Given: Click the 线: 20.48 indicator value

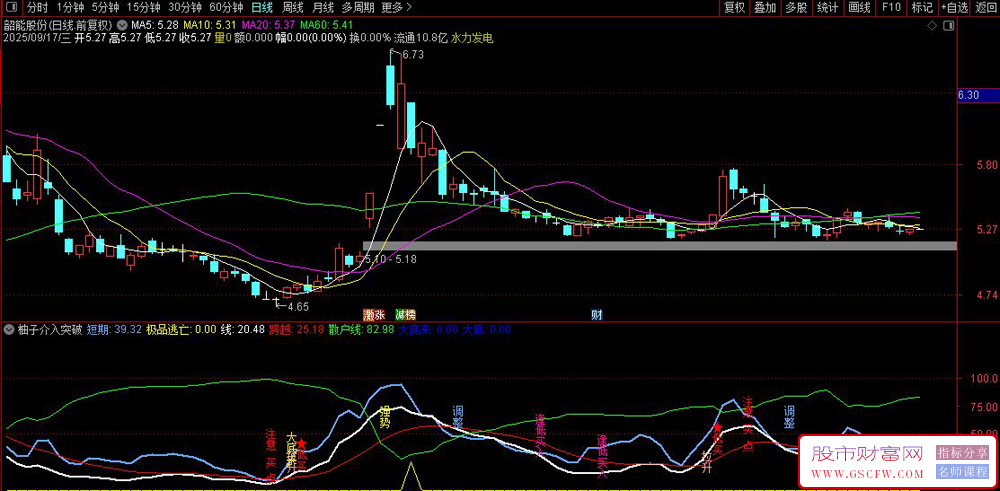Looking at the screenshot, I should tap(242, 330).
